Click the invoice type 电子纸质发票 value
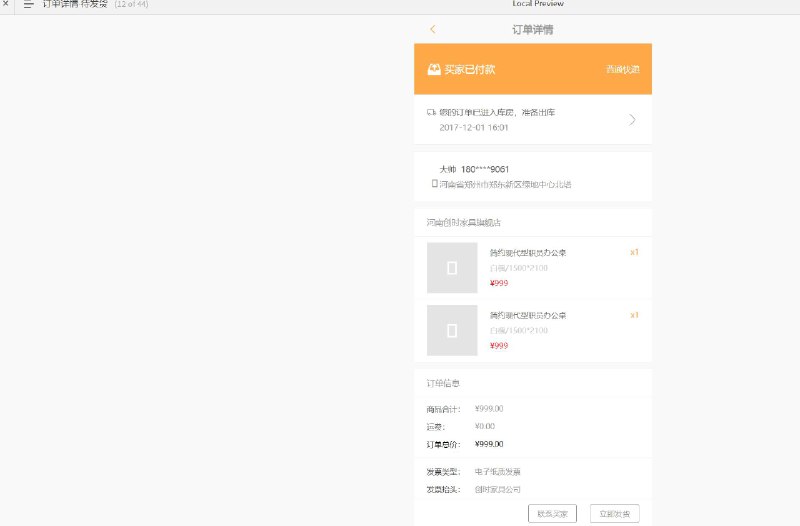800x526 pixels. pyautogui.click(x=497, y=472)
